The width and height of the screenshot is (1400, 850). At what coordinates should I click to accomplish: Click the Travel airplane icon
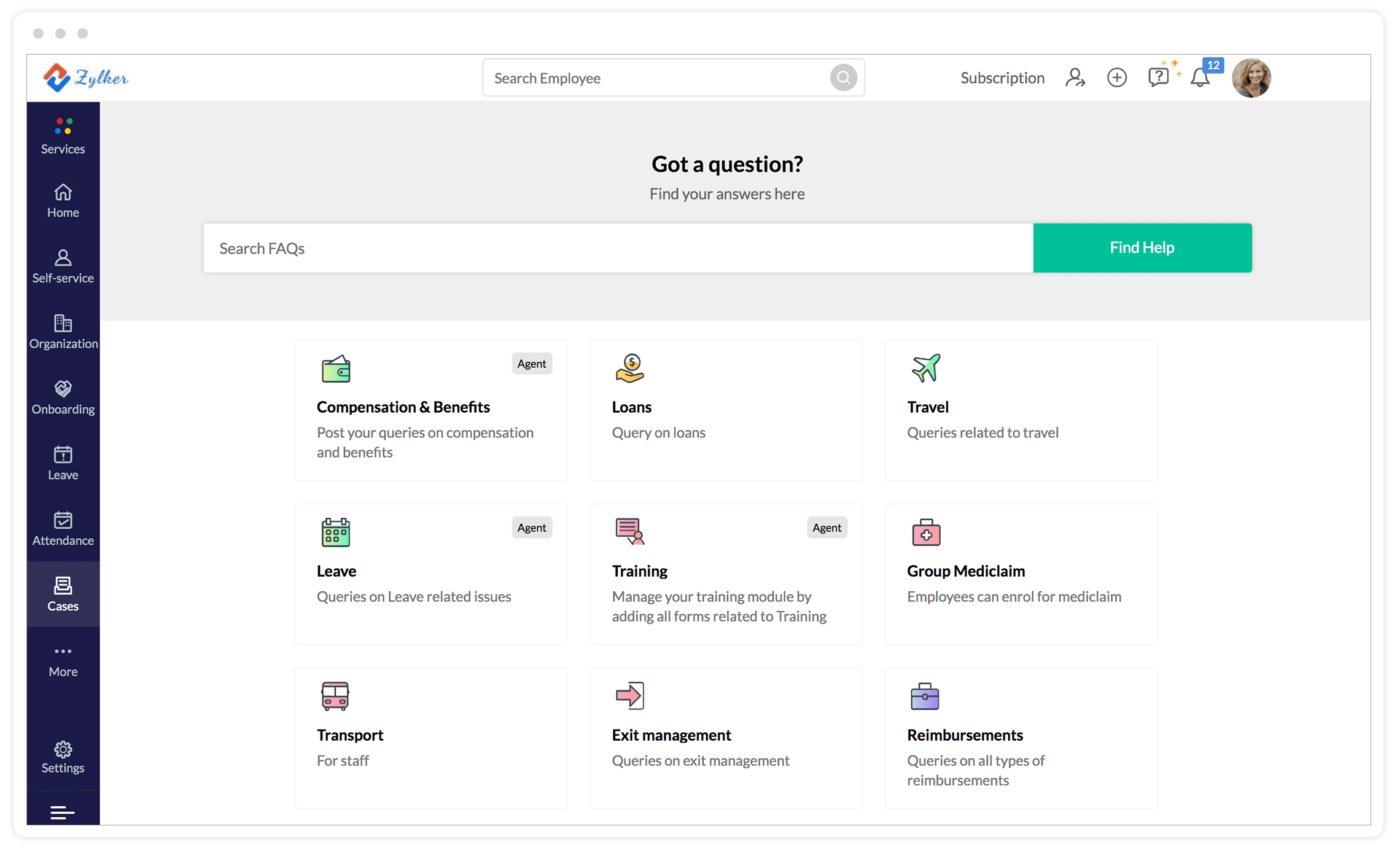click(x=926, y=368)
